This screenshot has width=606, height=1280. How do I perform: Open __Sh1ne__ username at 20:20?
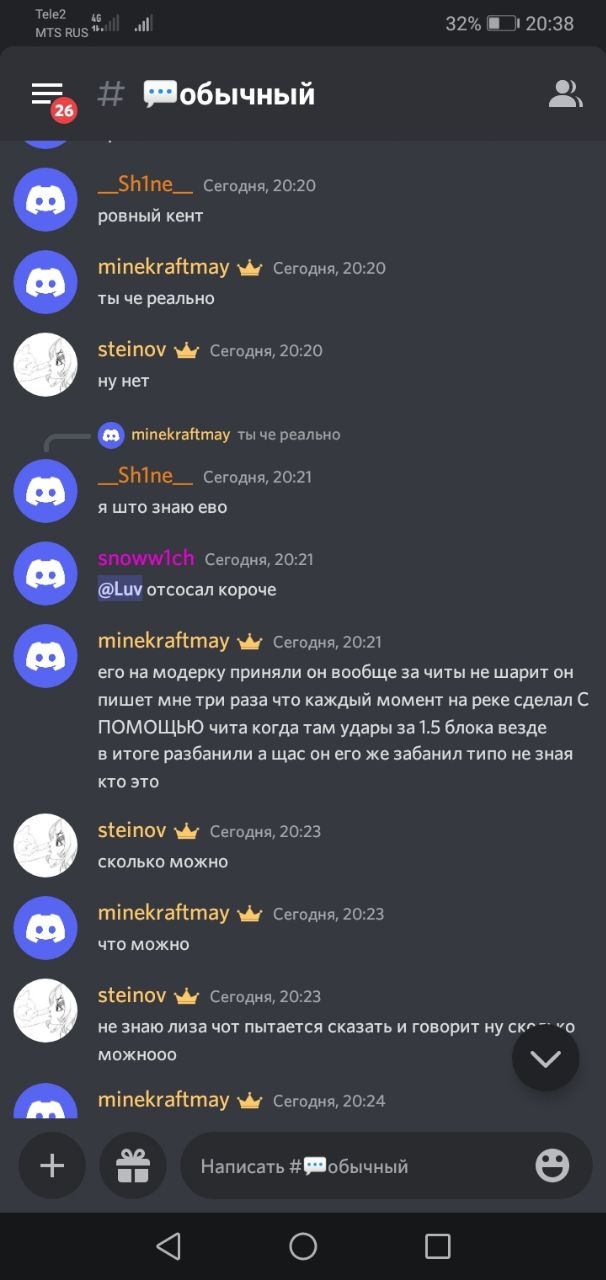click(x=145, y=184)
